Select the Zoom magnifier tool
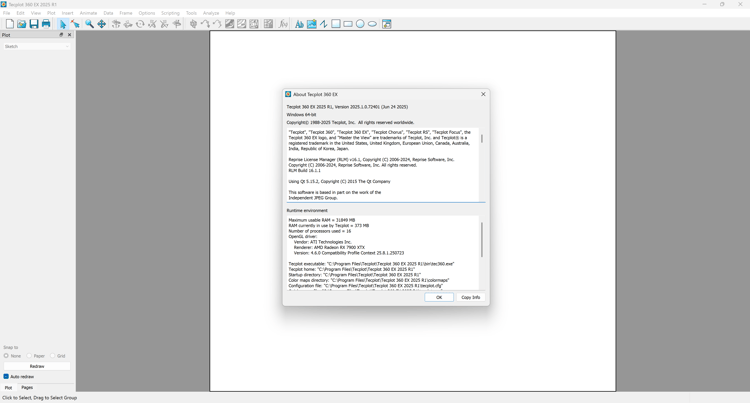 coord(89,24)
